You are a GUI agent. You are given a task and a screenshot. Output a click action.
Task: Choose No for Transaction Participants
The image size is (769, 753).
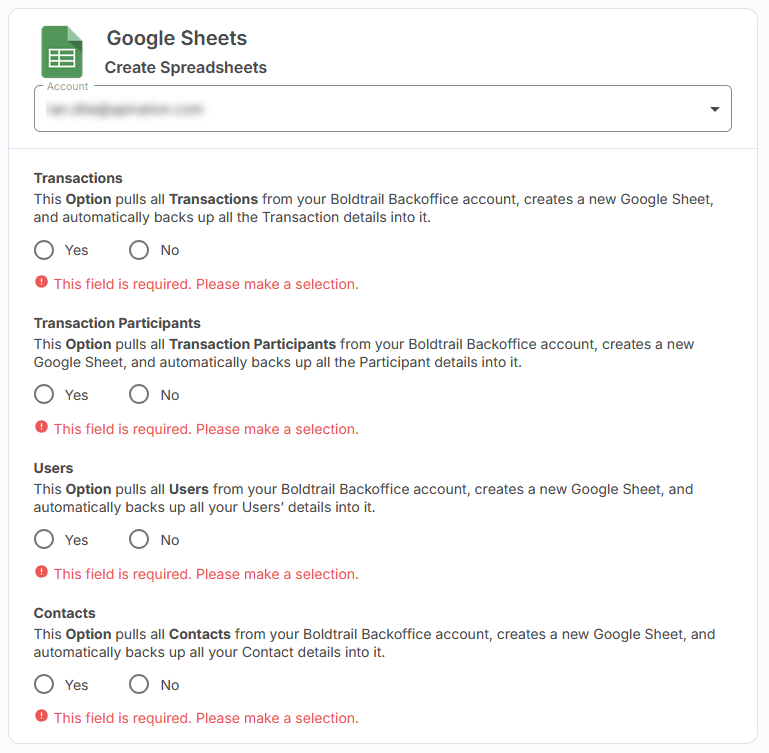[x=139, y=395]
